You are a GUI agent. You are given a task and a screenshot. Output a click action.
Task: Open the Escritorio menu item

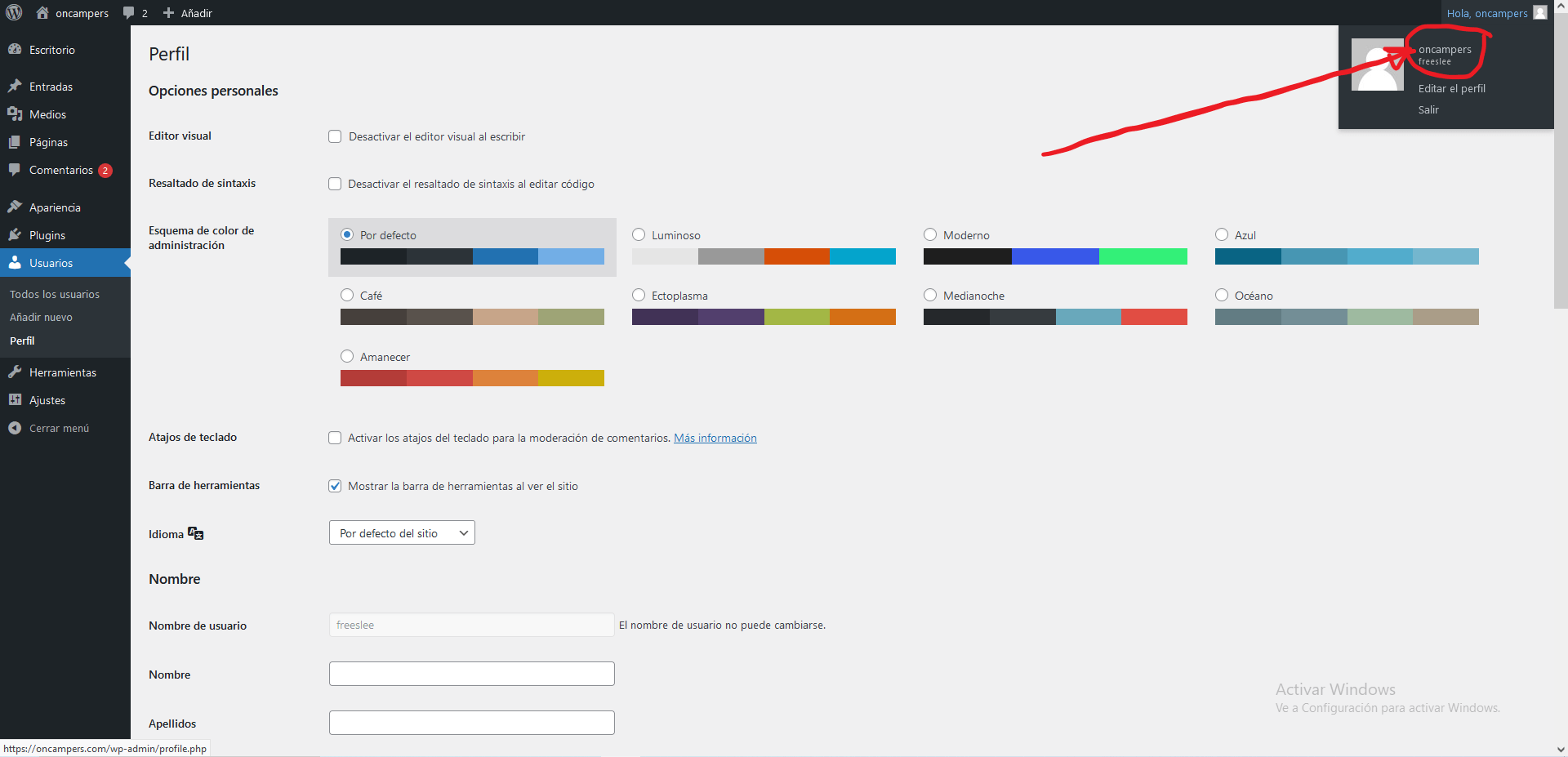pos(65,50)
